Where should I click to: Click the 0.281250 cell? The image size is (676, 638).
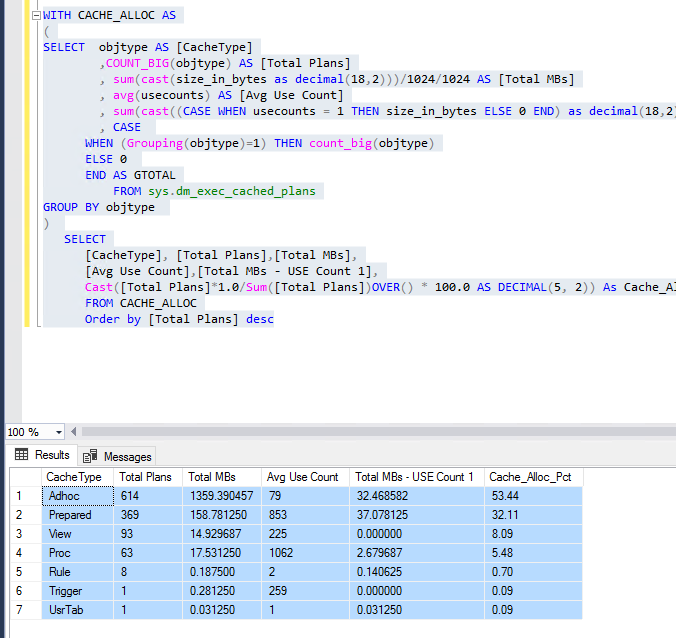pyautogui.click(x=222, y=591)
